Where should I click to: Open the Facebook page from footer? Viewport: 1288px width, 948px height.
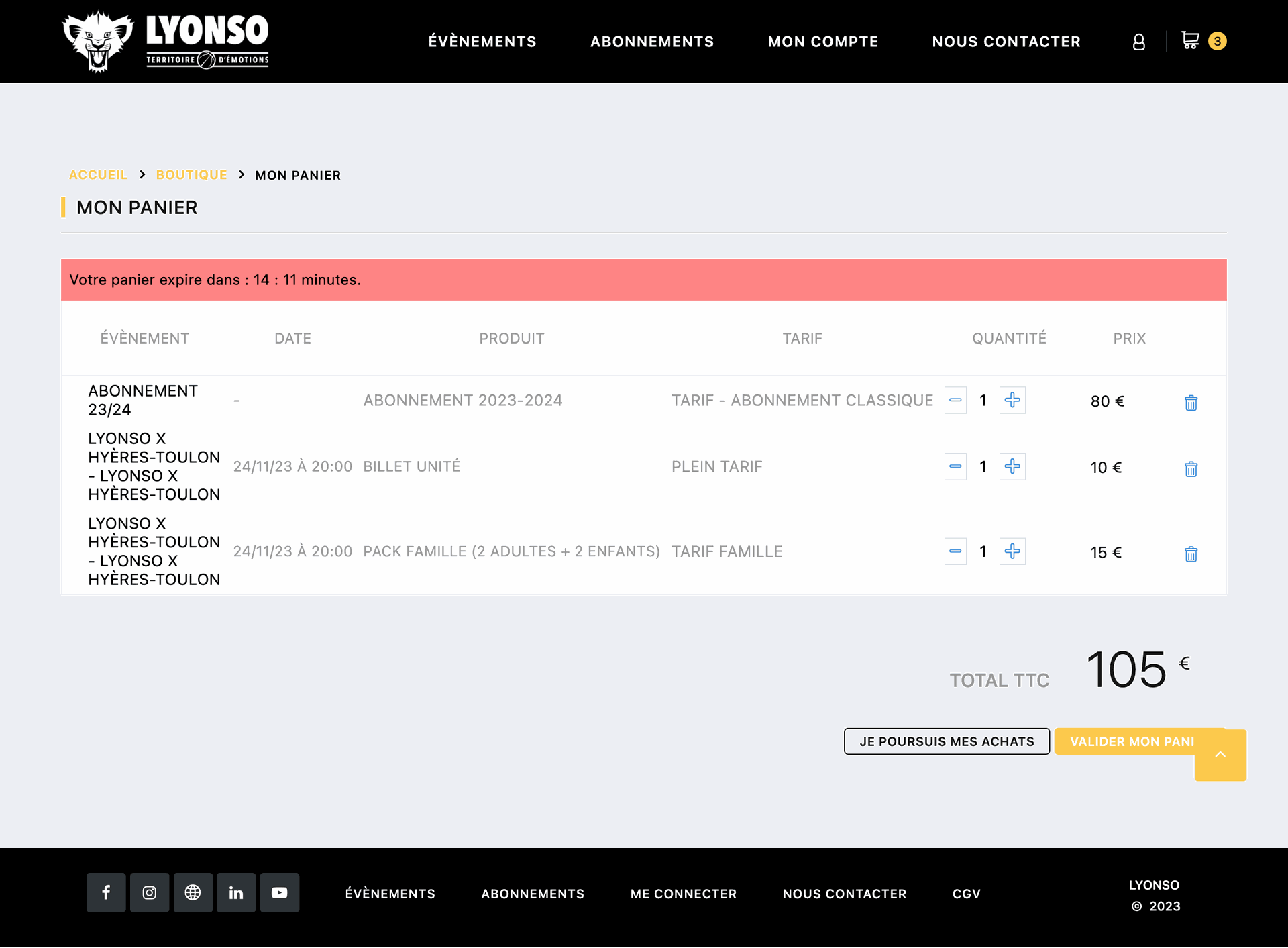coord(106,892)
